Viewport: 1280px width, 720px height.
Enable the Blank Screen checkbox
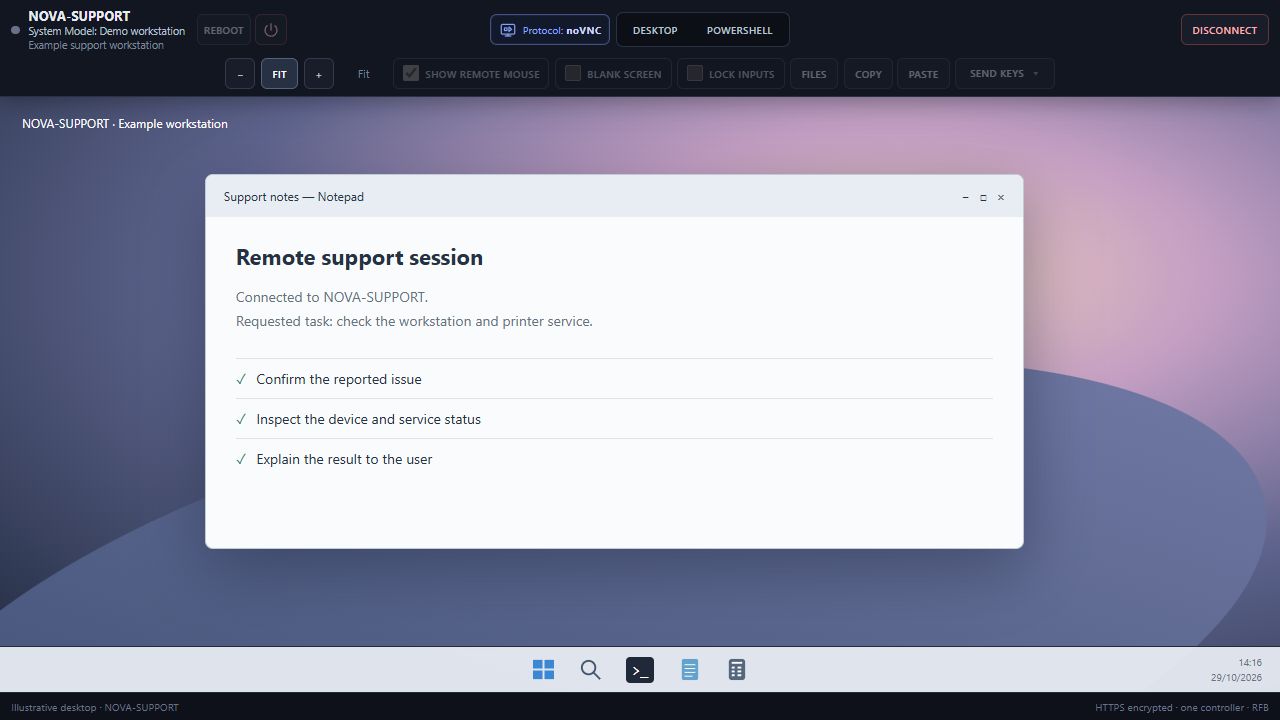click(x=573, y=73)
